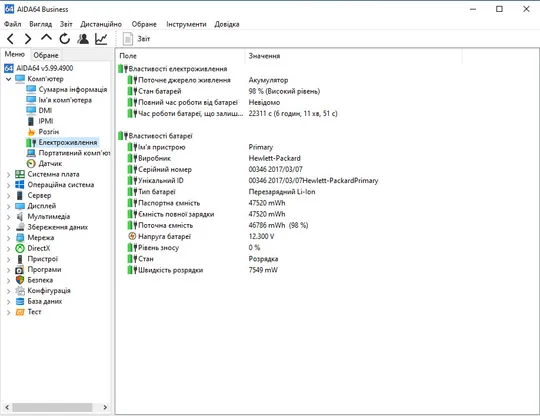Screen dimensions: 540x416
Task: Open user manager with the person icon
Action: coord(83,39)
